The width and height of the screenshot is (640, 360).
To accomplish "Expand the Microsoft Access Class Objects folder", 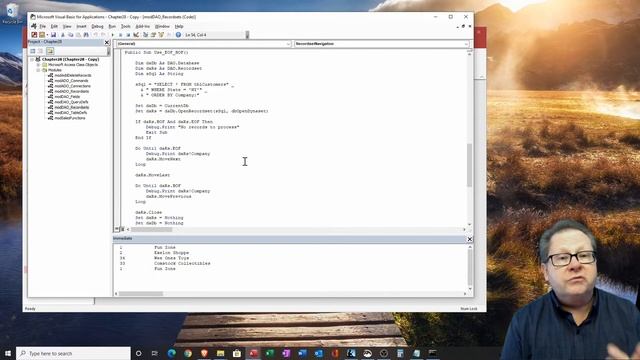I will point(38,65).
